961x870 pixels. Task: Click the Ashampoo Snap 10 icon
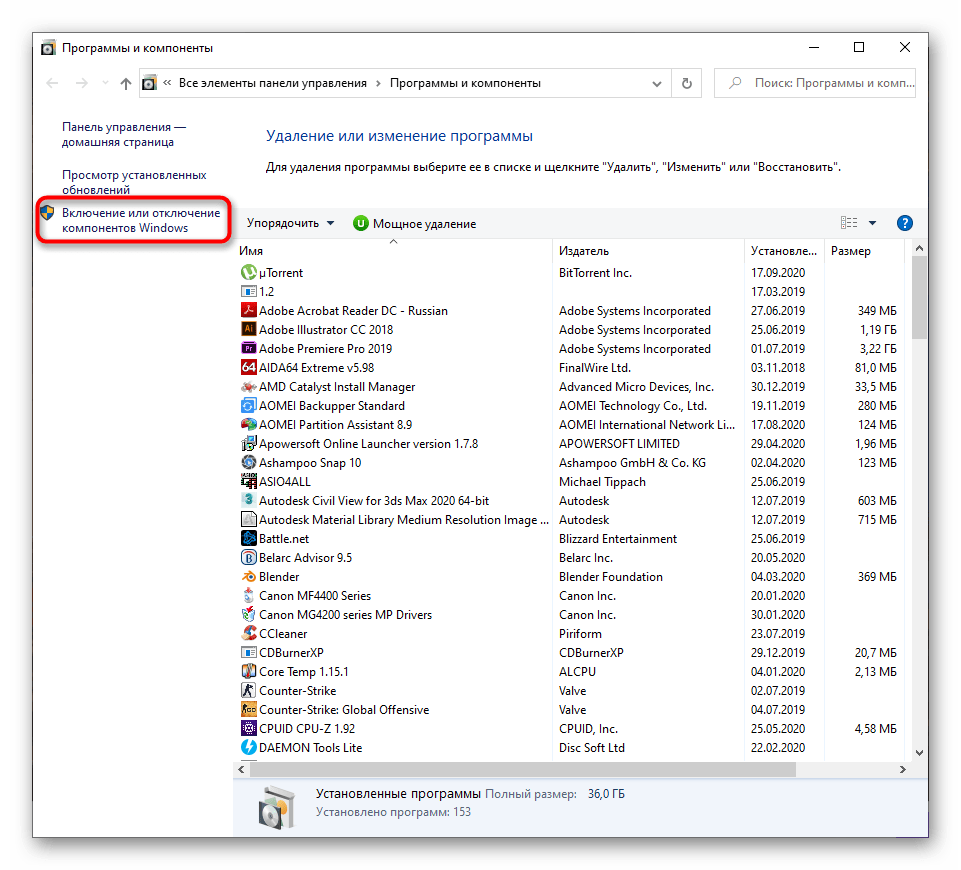click(x=248, y=462)
